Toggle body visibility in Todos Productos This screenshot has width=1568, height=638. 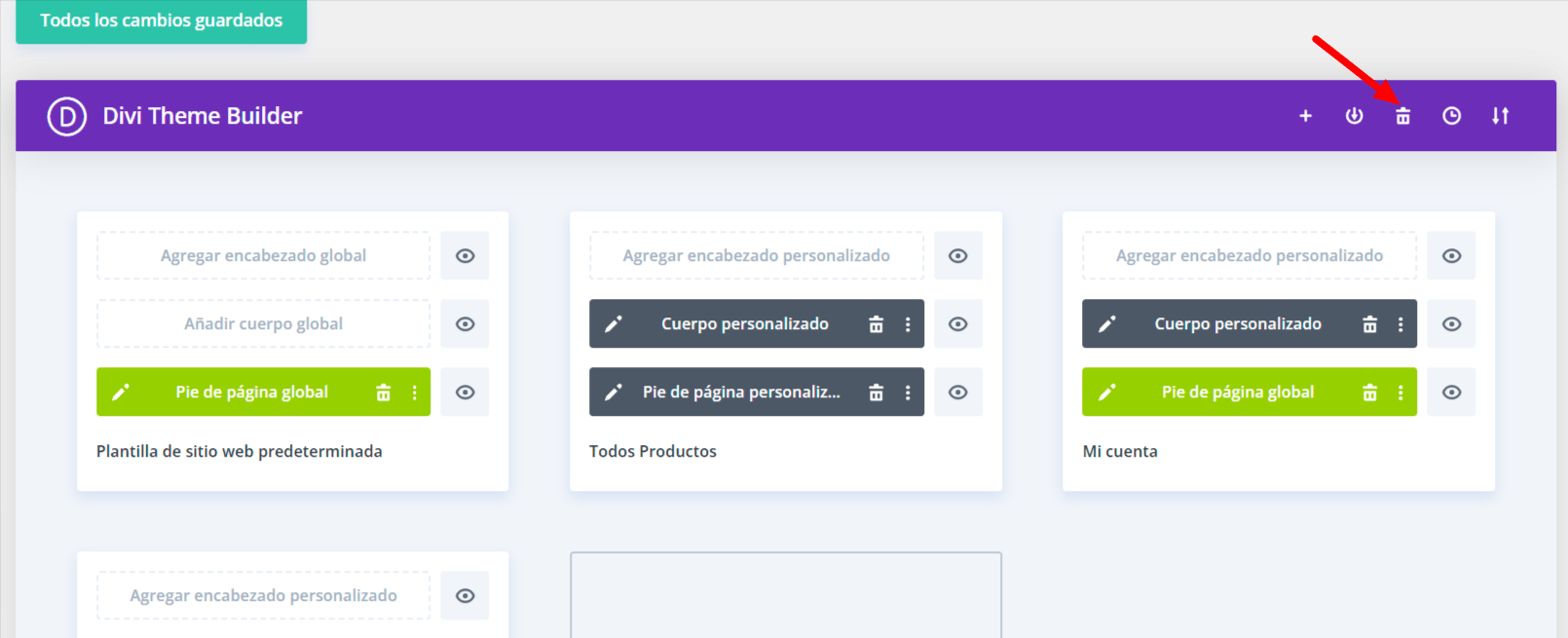(958, 323)
